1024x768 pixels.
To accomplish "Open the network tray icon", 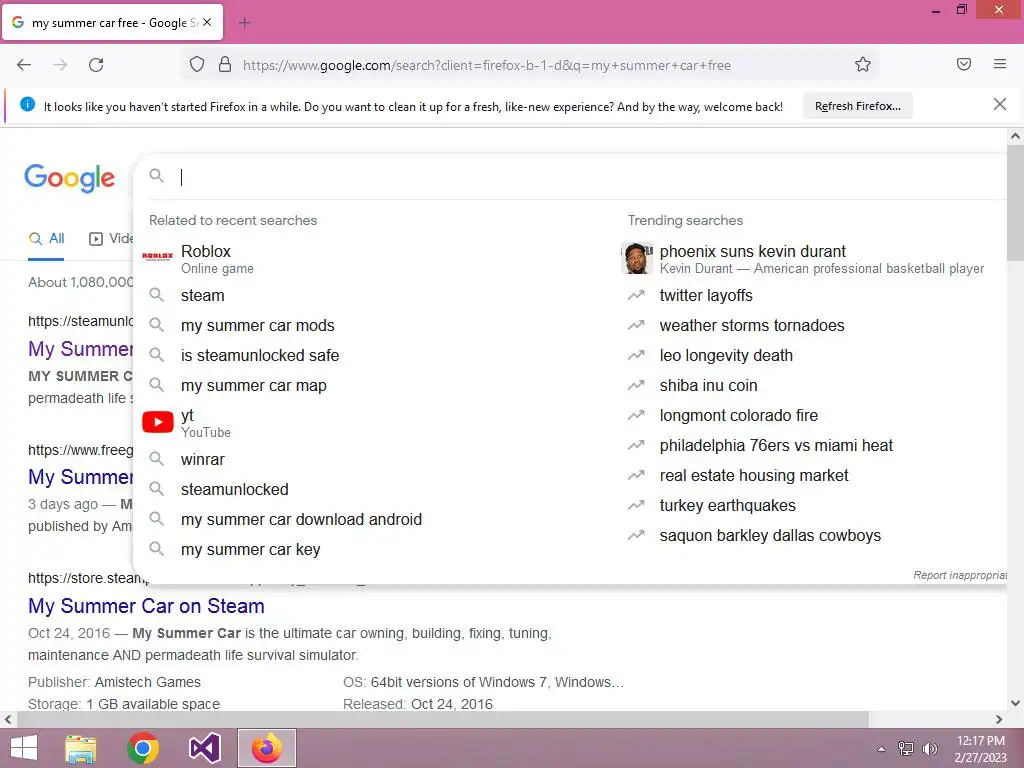I will 906,748.
